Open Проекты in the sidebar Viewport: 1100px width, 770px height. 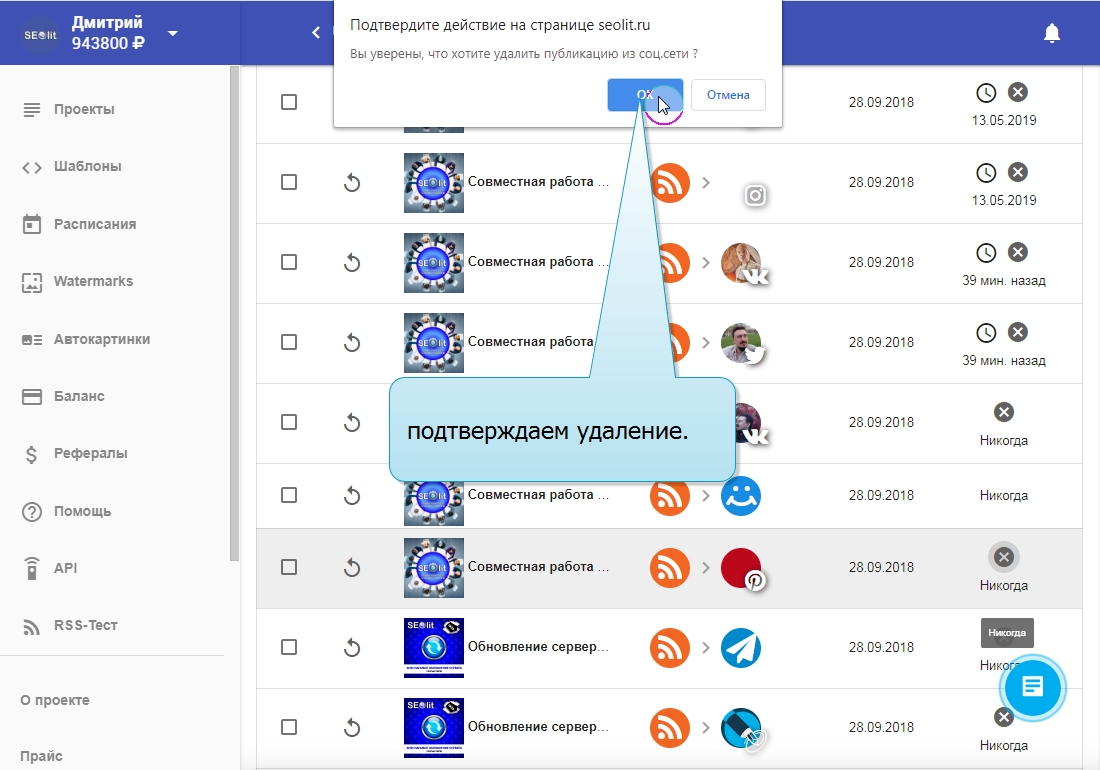click(84, 109)
